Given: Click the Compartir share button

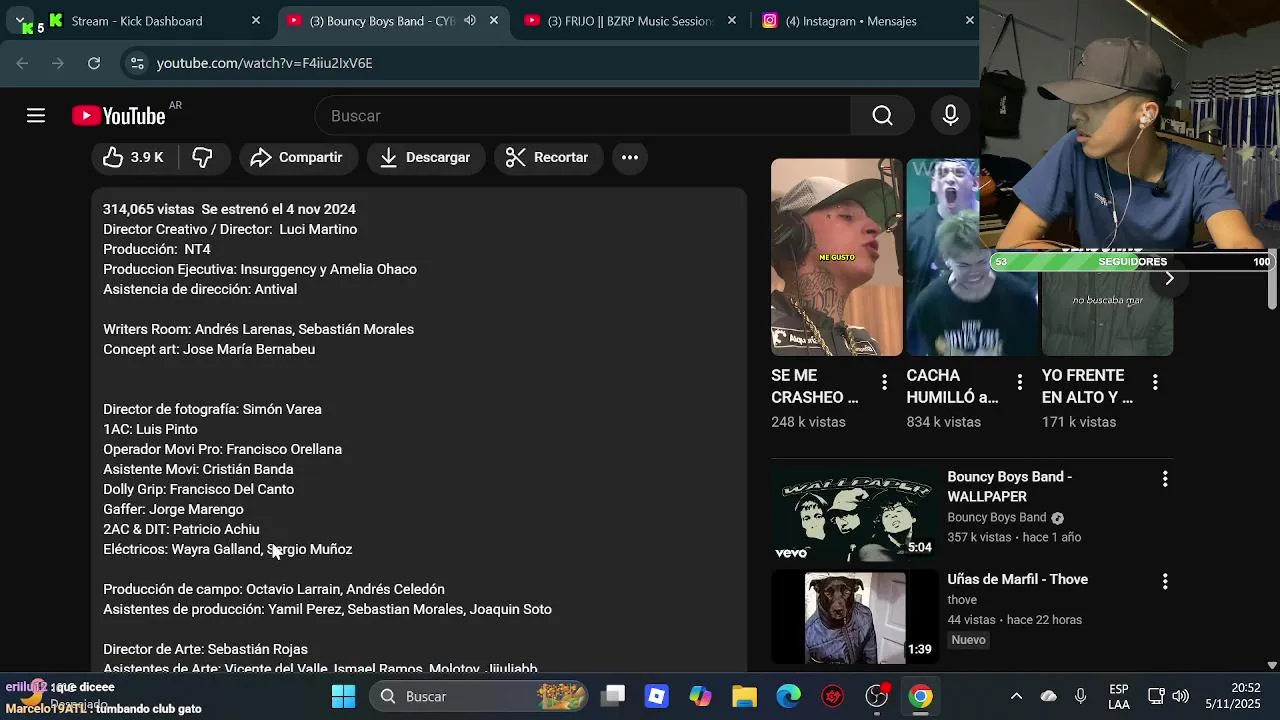Looking at the screenshot, I should pyautogui.click(x=296, y=157).
